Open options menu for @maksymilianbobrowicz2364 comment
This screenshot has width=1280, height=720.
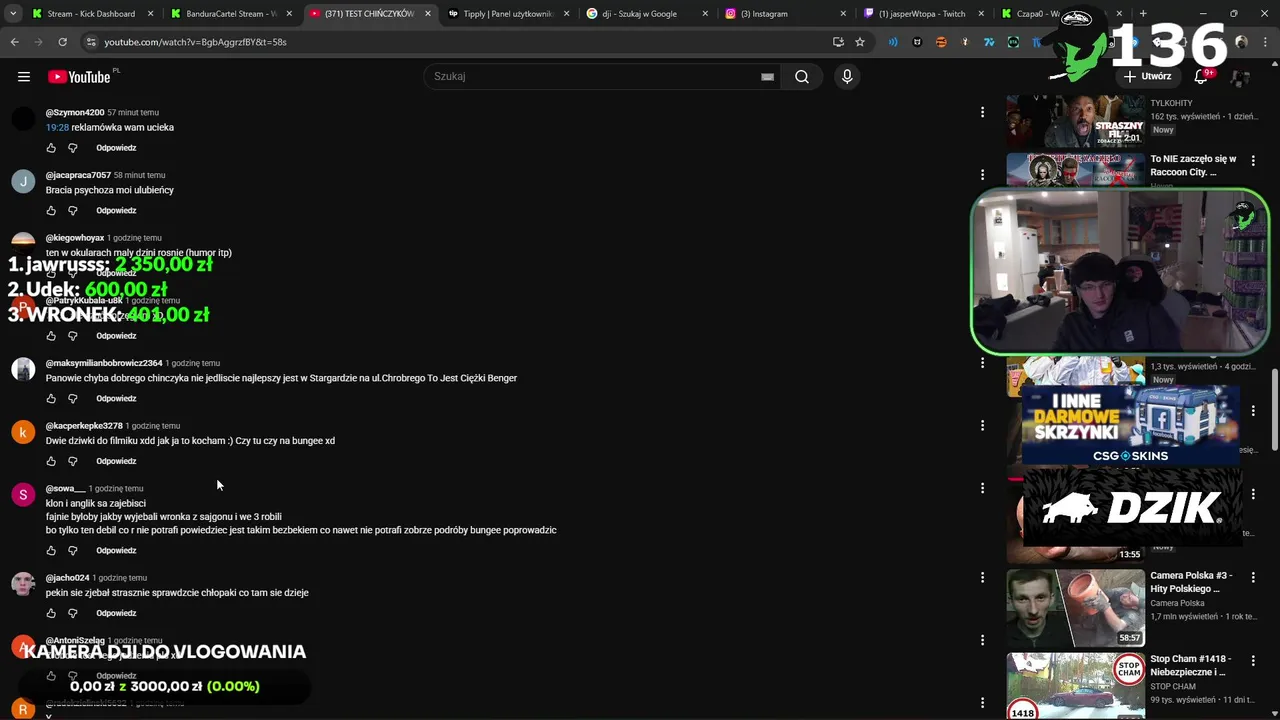pyautogui.click(x=982, y=363)
